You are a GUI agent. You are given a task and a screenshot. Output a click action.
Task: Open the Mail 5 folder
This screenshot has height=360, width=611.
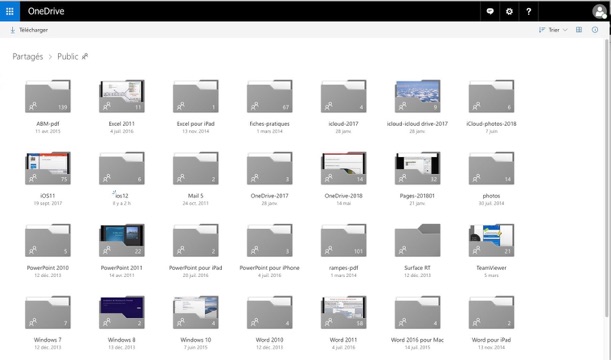point(196,168)
